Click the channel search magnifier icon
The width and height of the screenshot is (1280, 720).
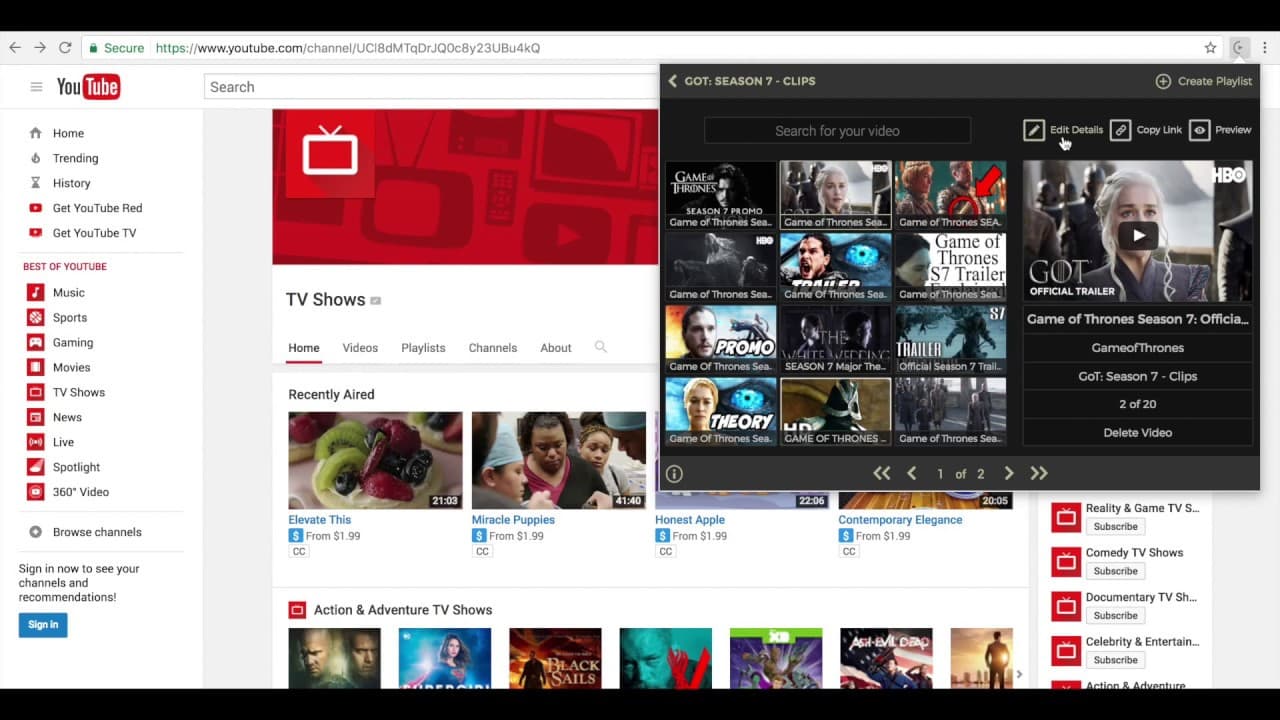[x=601, y=347]
